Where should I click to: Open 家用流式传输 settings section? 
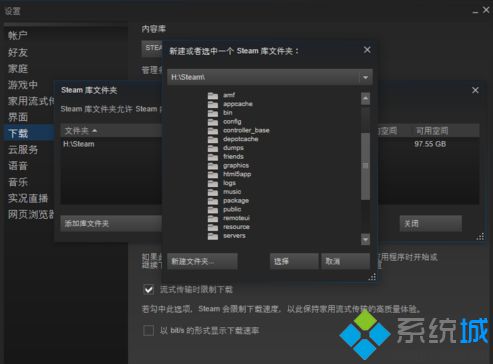coord(31,101)
